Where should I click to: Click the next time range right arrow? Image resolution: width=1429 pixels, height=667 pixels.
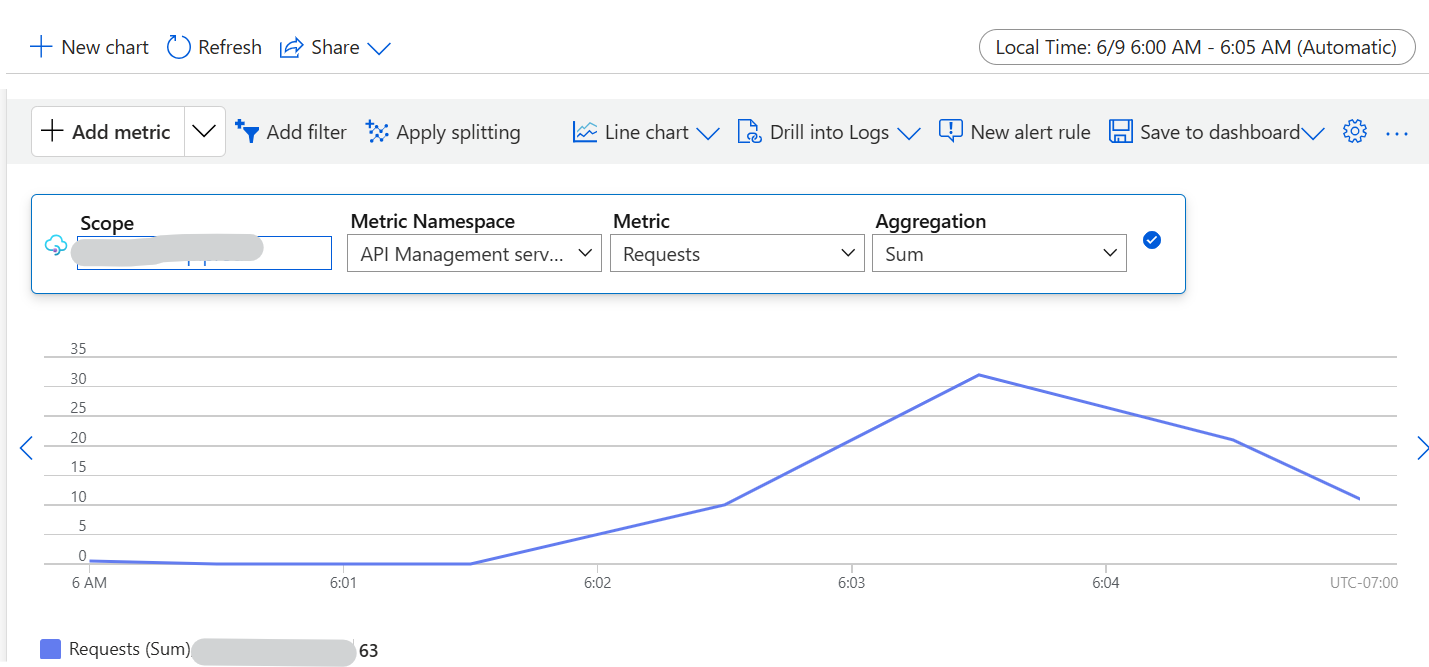click(x=1422, y=448)
